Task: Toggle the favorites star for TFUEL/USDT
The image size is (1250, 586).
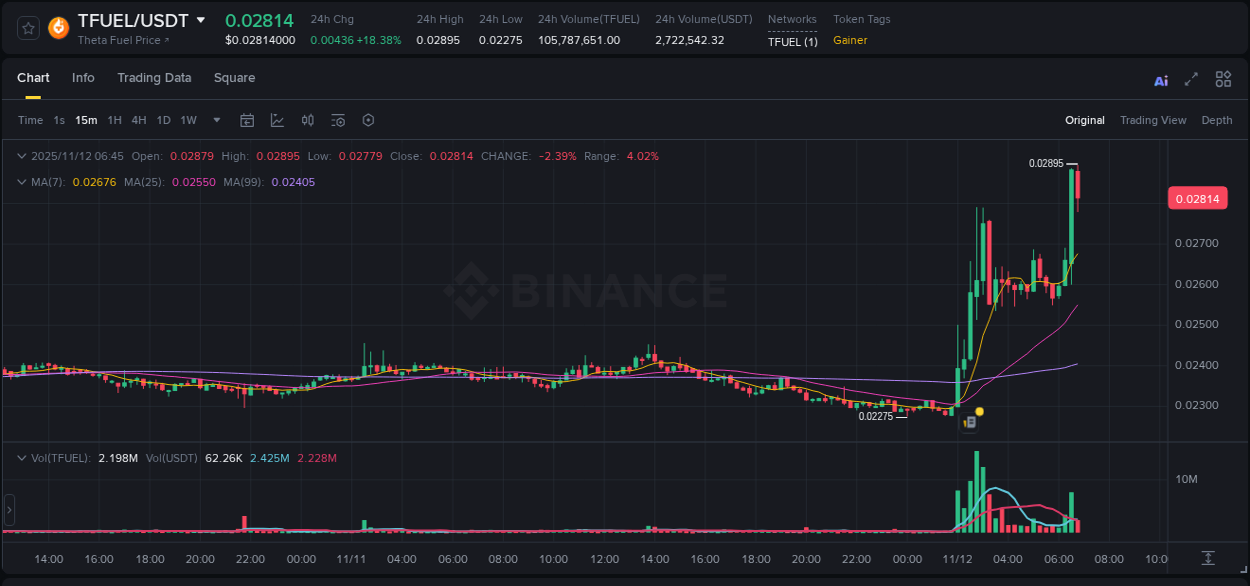Action: [27, 28]
